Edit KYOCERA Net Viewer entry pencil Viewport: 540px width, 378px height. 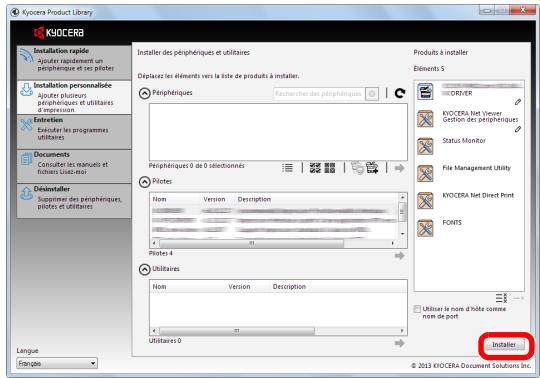click(518, 129)
